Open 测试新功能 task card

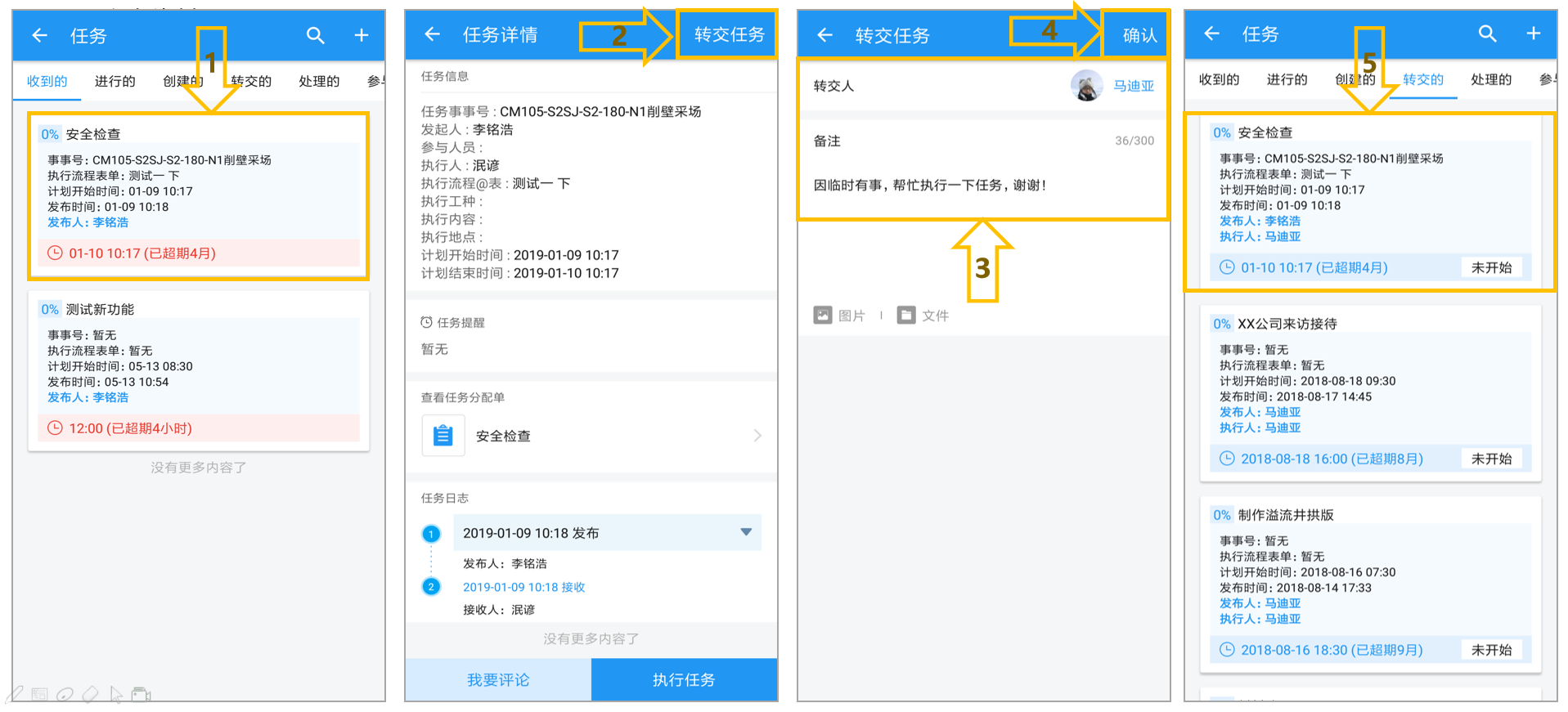click(x=199, y=371)
